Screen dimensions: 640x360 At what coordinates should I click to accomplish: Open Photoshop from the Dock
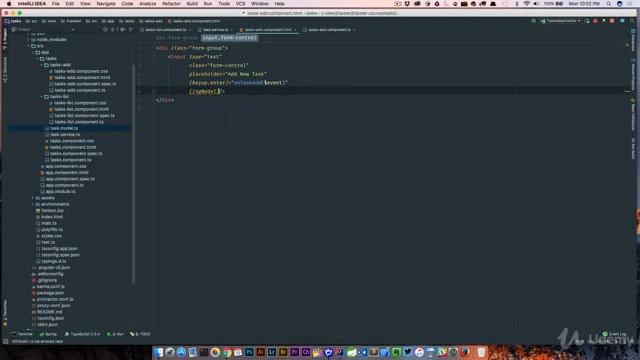coord(249,352)
